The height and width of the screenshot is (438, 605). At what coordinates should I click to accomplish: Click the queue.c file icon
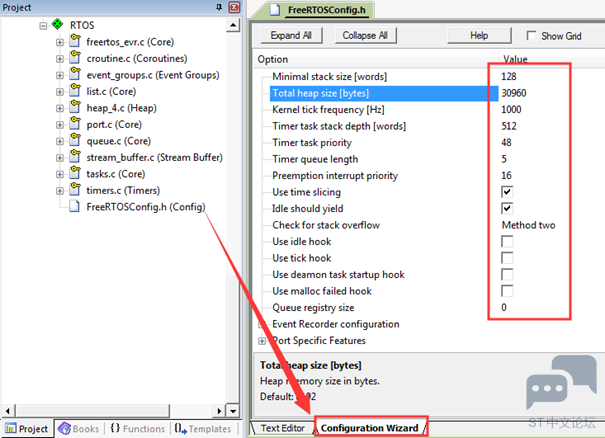coord(75,140)
